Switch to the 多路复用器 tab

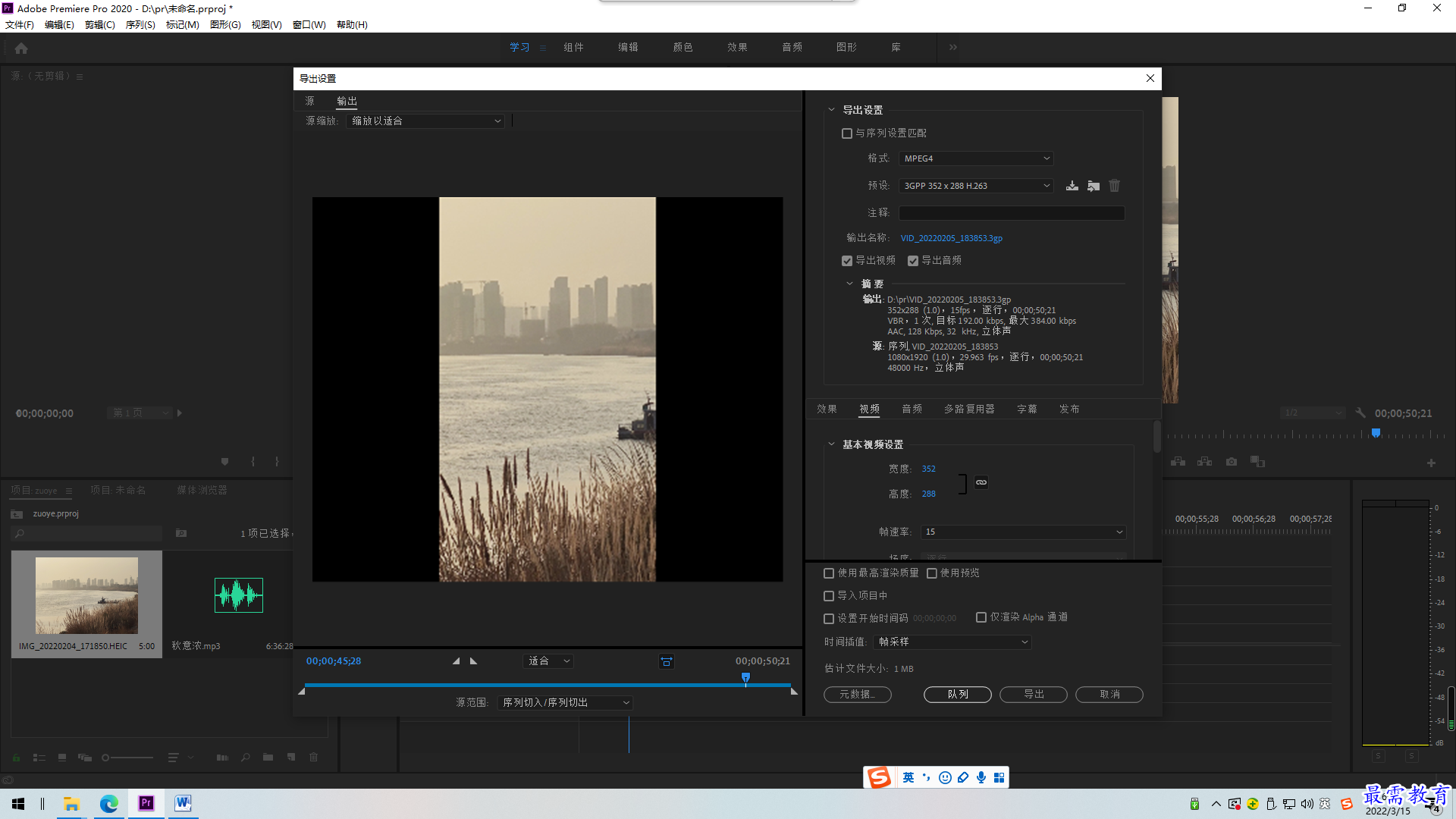click(x=969, y=409)
